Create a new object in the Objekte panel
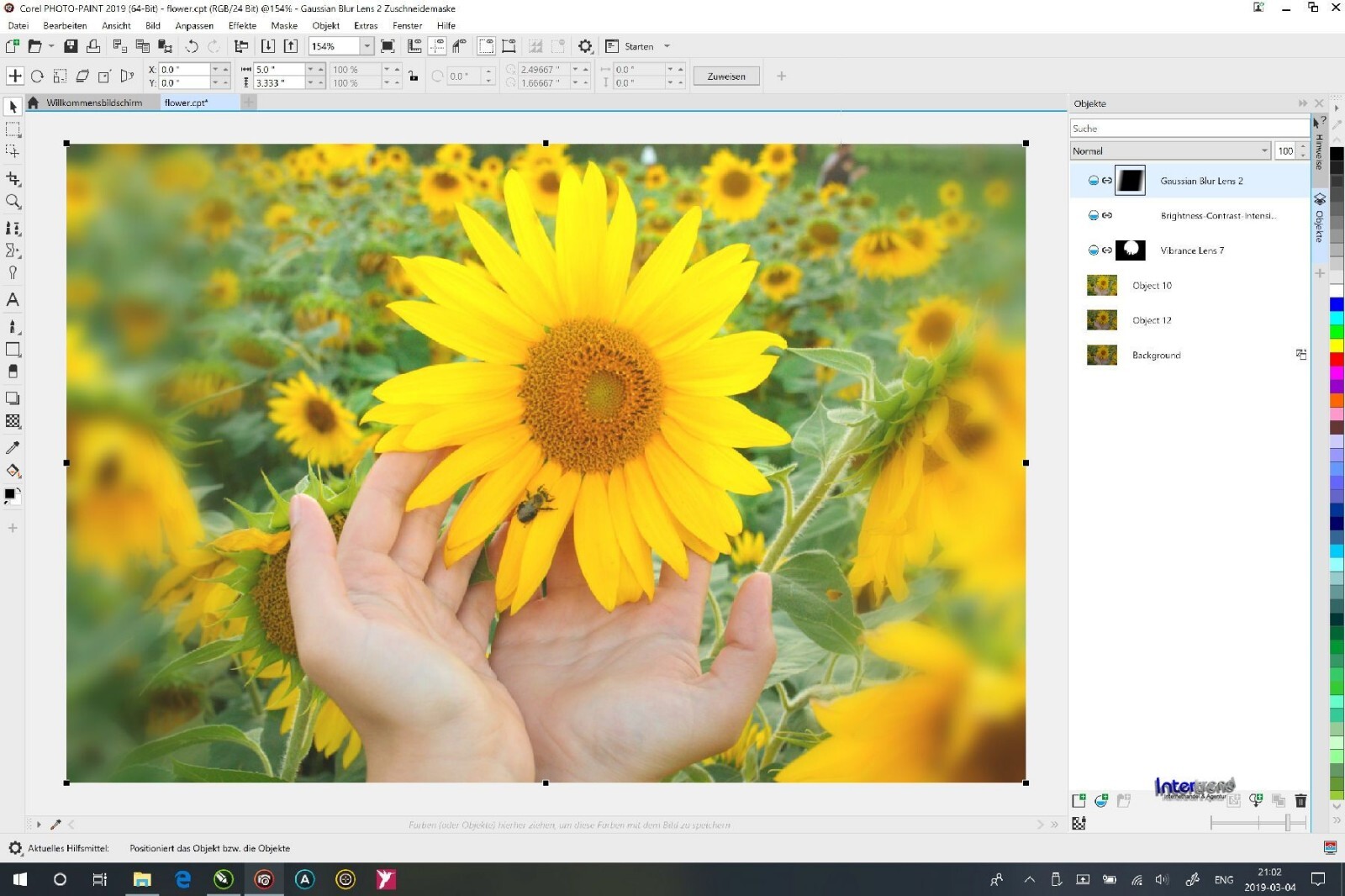 1079,800
